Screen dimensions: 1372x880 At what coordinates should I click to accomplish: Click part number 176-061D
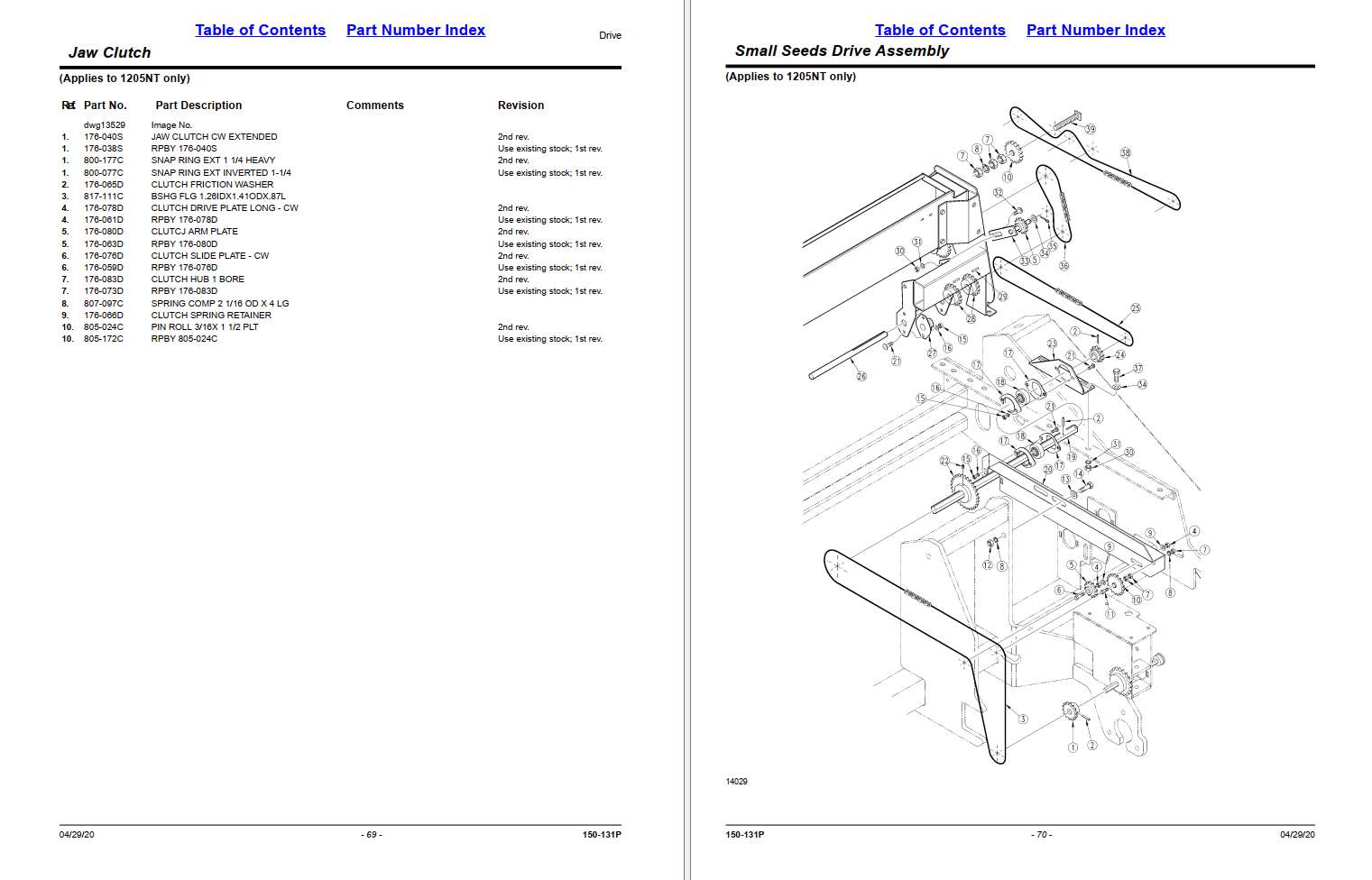click(104, 220)
